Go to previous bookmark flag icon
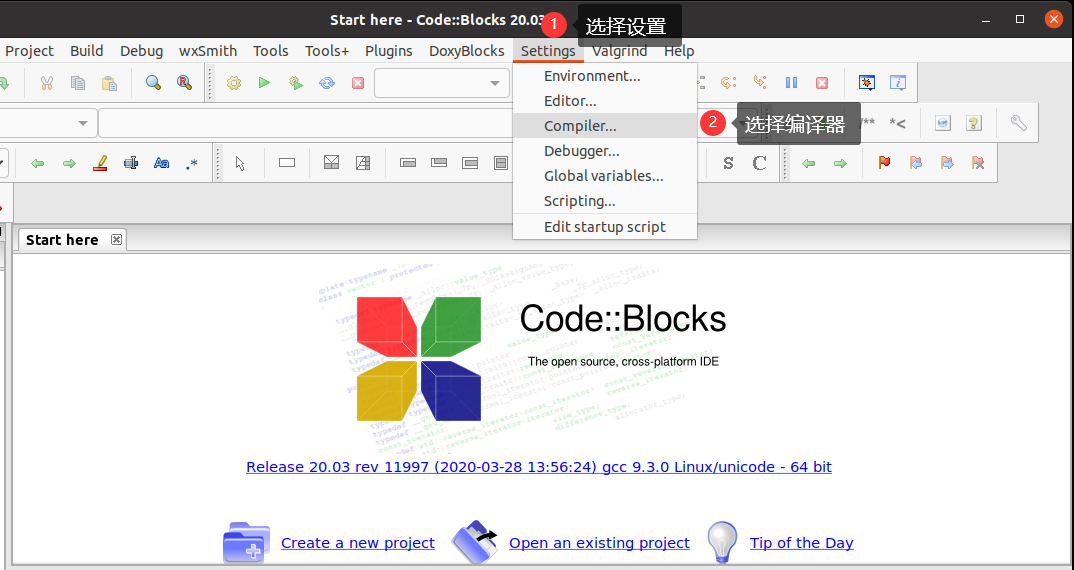Screen dimensions: 1074x570 (x=916, y=162)
